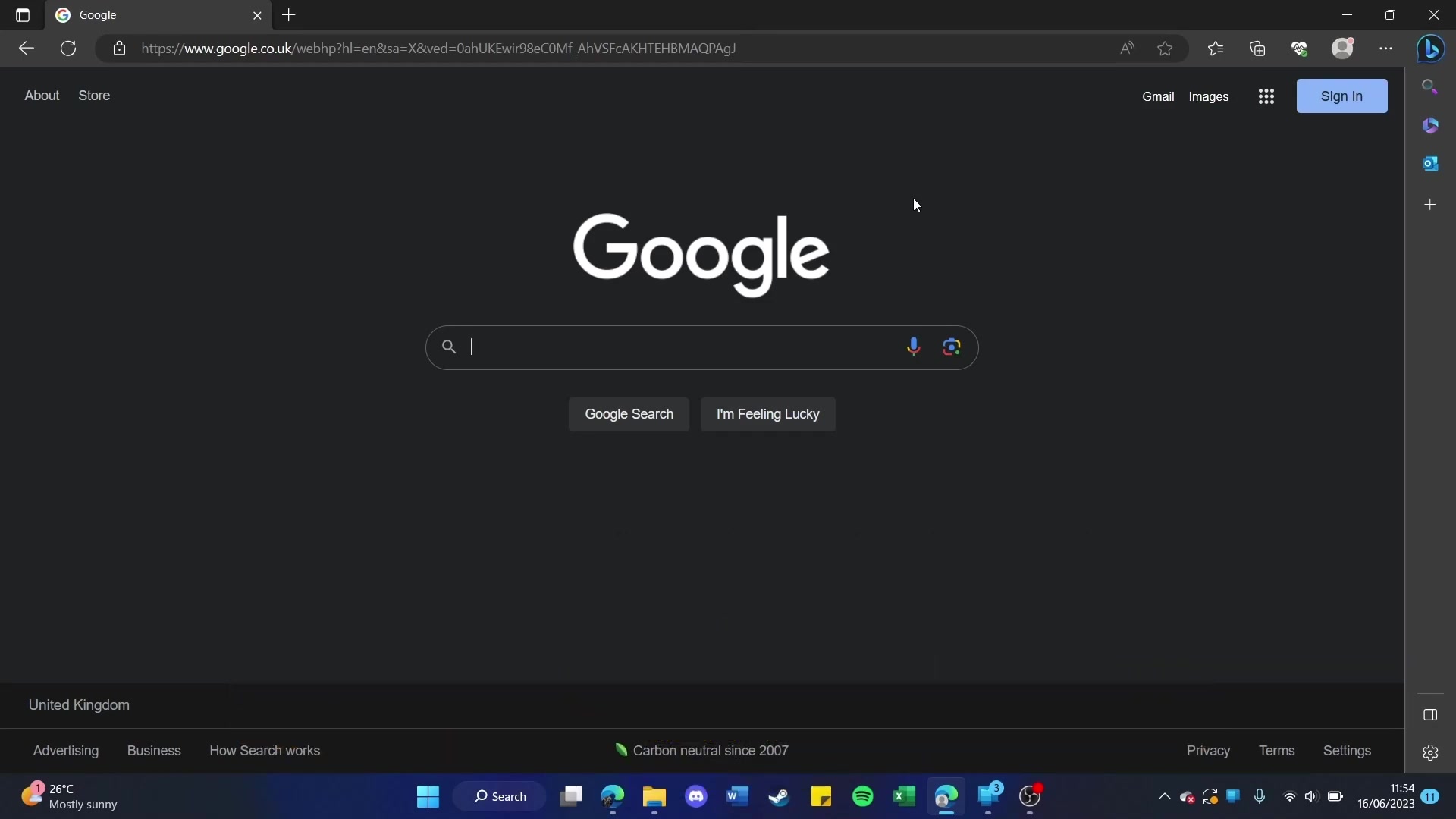Open Outlook in the Edge sidebar
This screenshot has height=819, width=1456.
pyautogui.click(x=1430, y=164)
